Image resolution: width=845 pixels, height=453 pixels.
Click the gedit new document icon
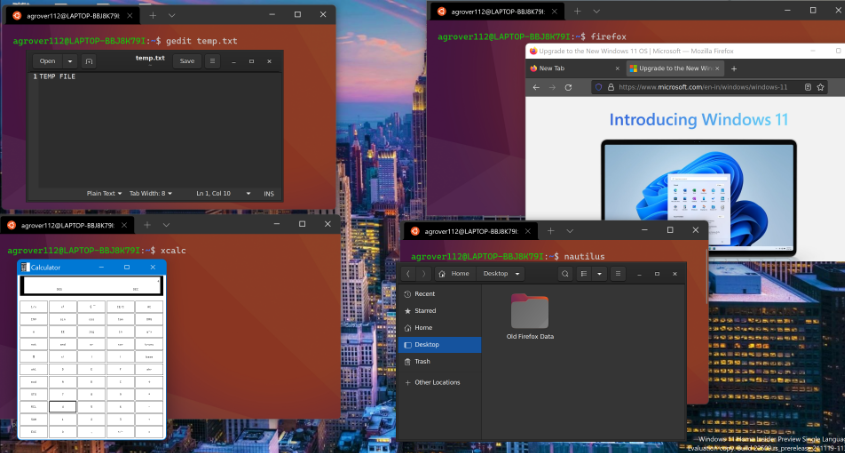coord(89,61)
